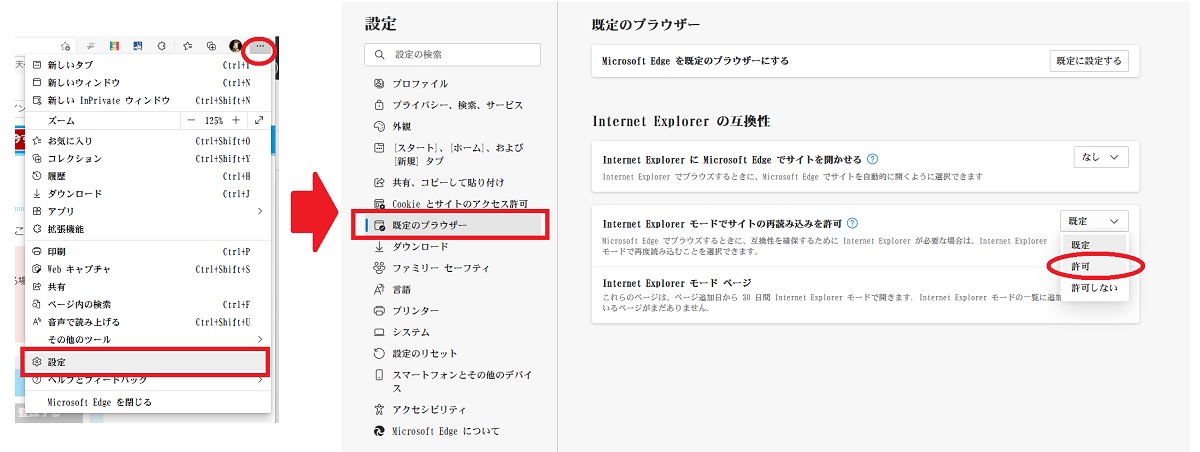Open システム settings section
The width and height of the screenshot is (1200, 452).
pyautogui.click(x=453, y=332)
